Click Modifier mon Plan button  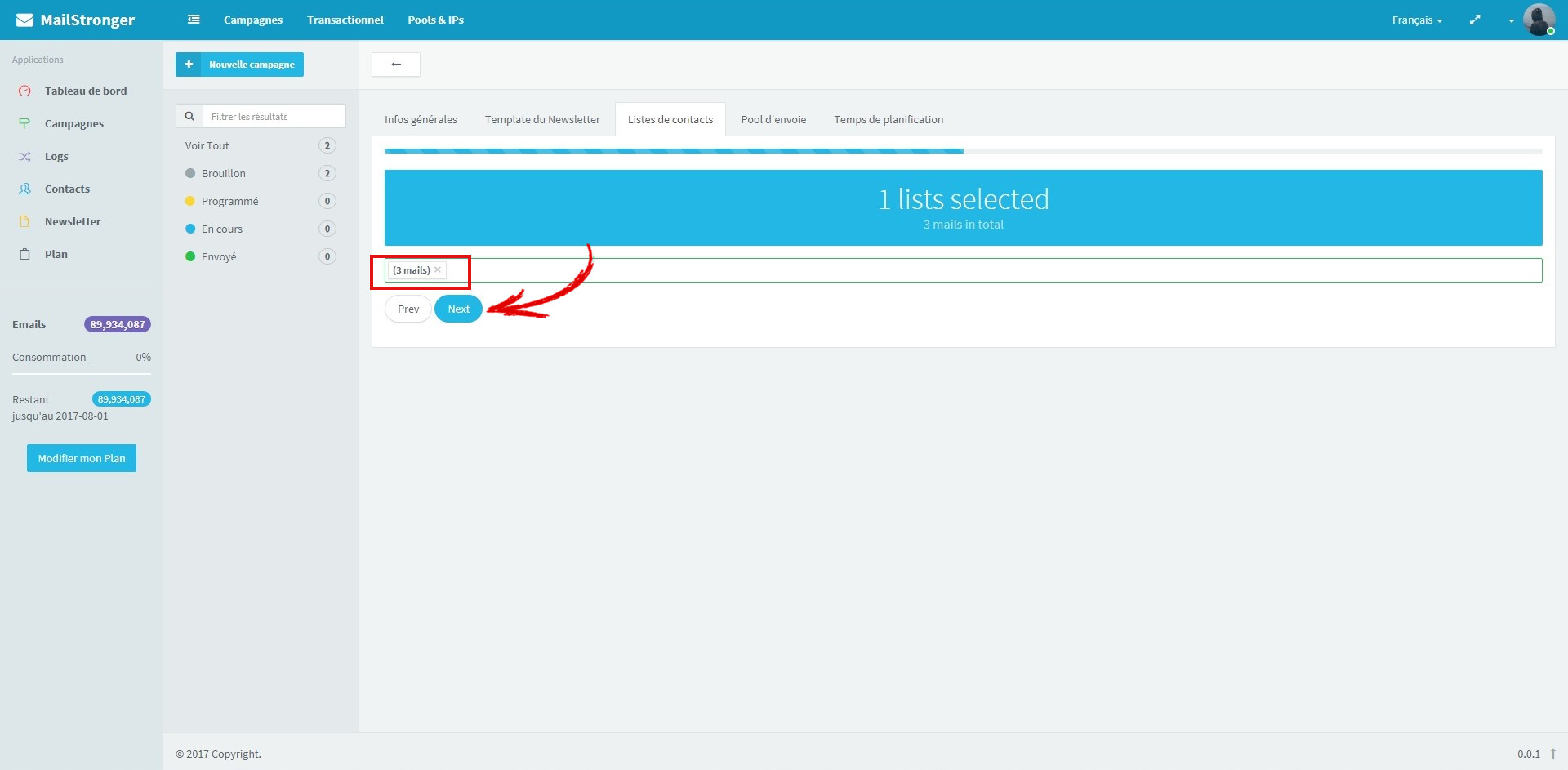pos(82,458)
